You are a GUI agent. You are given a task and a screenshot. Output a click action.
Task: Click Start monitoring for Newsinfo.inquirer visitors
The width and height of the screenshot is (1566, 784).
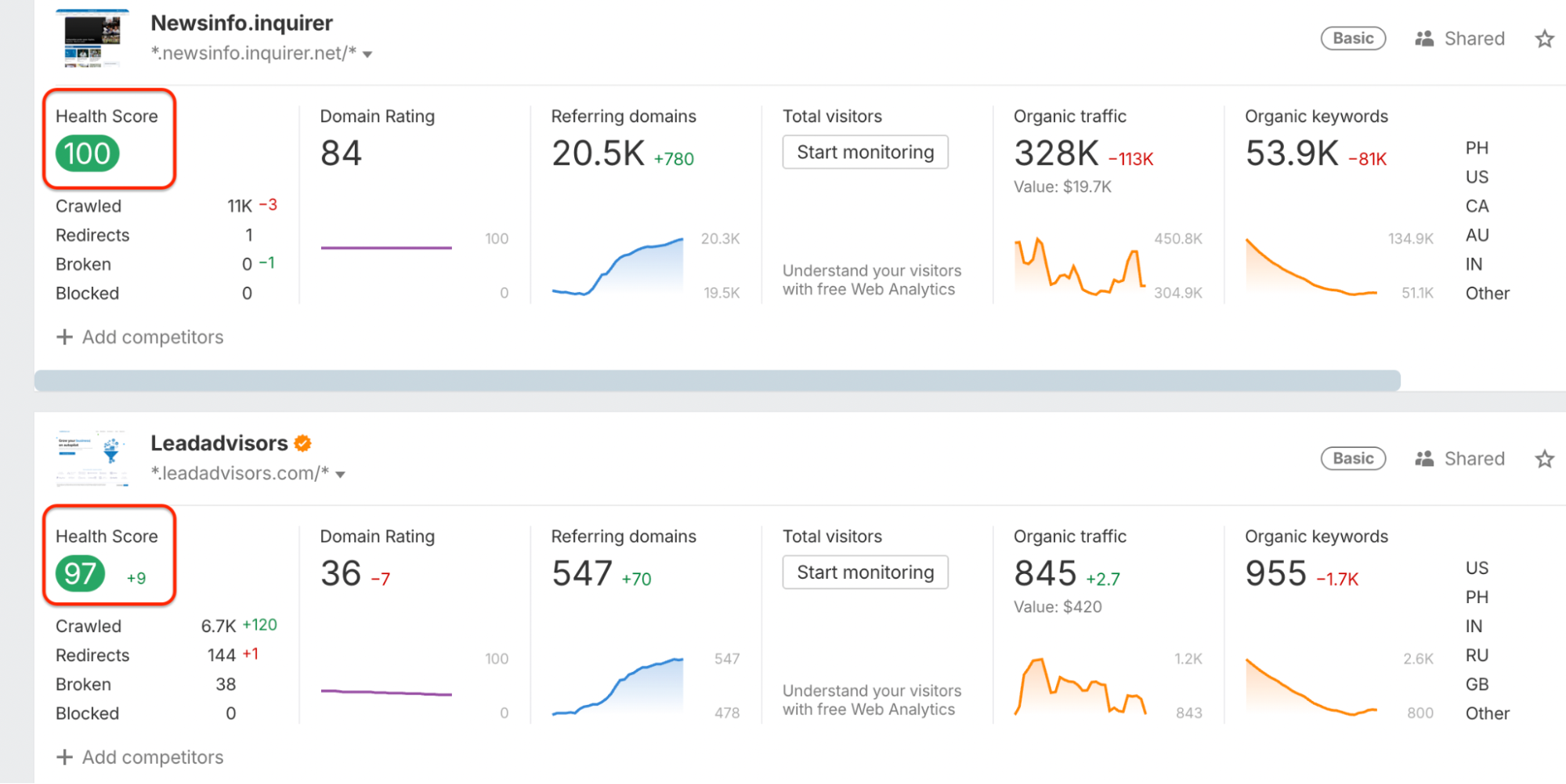865,152
